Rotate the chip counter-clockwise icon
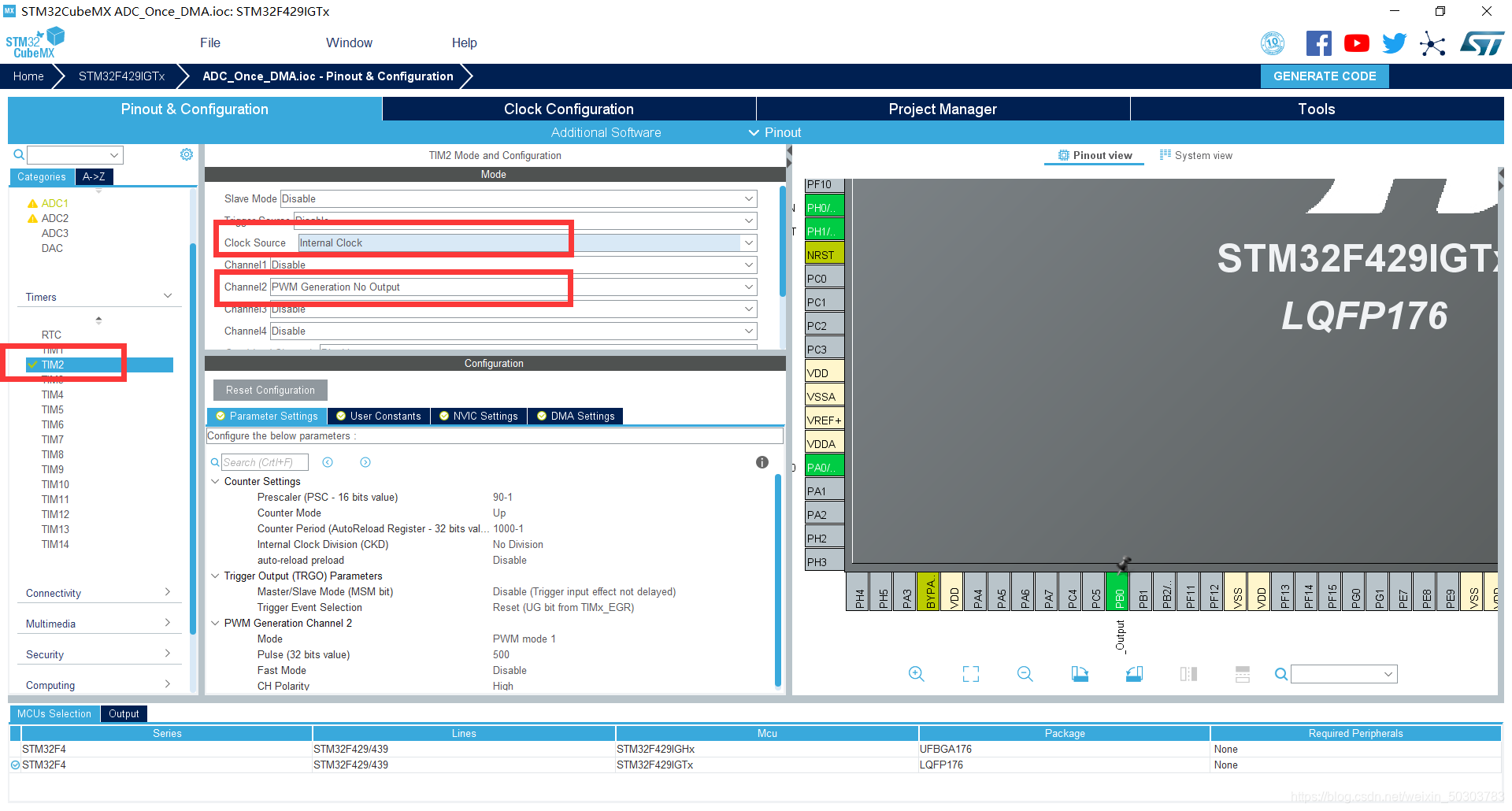The height and width of the screenshot is (811, 1512). tap(1134, 674)
